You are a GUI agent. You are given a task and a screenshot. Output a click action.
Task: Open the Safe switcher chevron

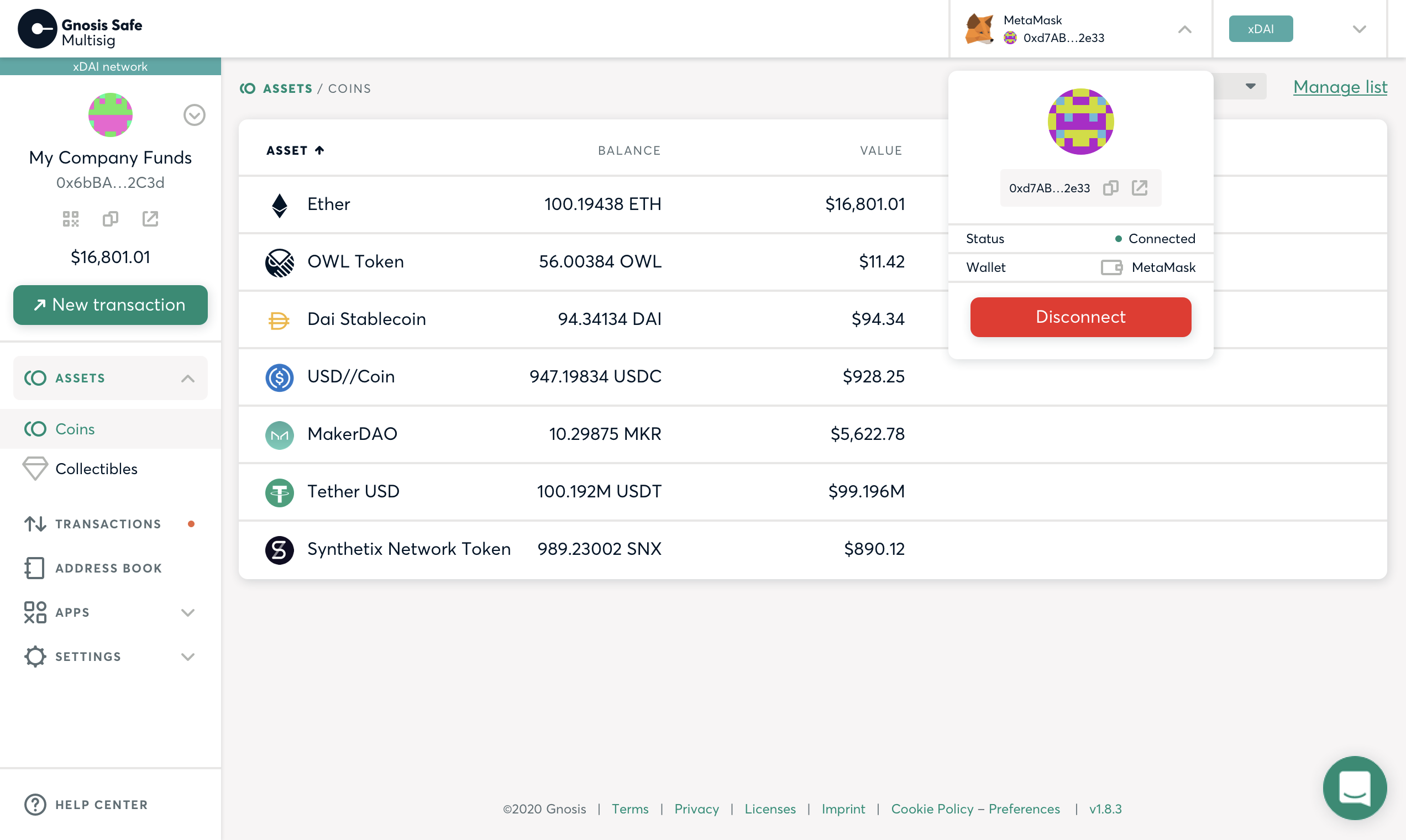pyautogui.click(x=194, y=115)
